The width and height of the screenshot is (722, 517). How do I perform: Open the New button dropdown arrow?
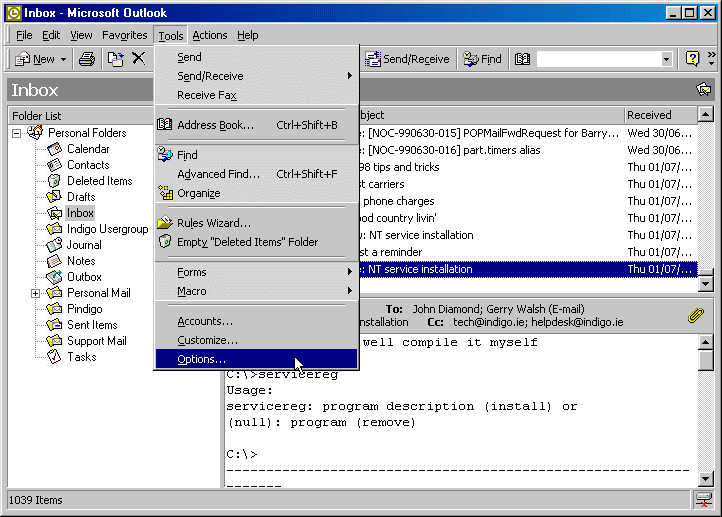point(64,59)
